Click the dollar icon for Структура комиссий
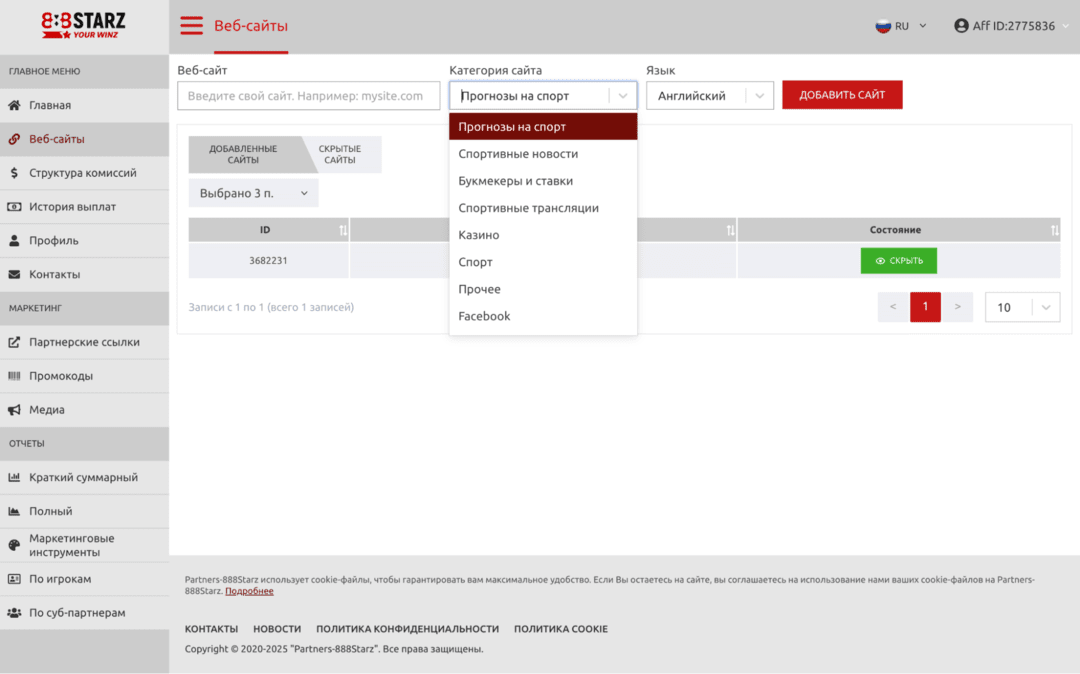 [x=14, y=173]
